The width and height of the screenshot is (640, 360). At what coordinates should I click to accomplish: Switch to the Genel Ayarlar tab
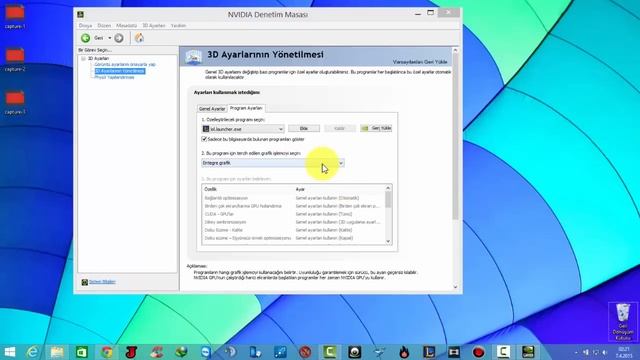(x=212, y=109)
